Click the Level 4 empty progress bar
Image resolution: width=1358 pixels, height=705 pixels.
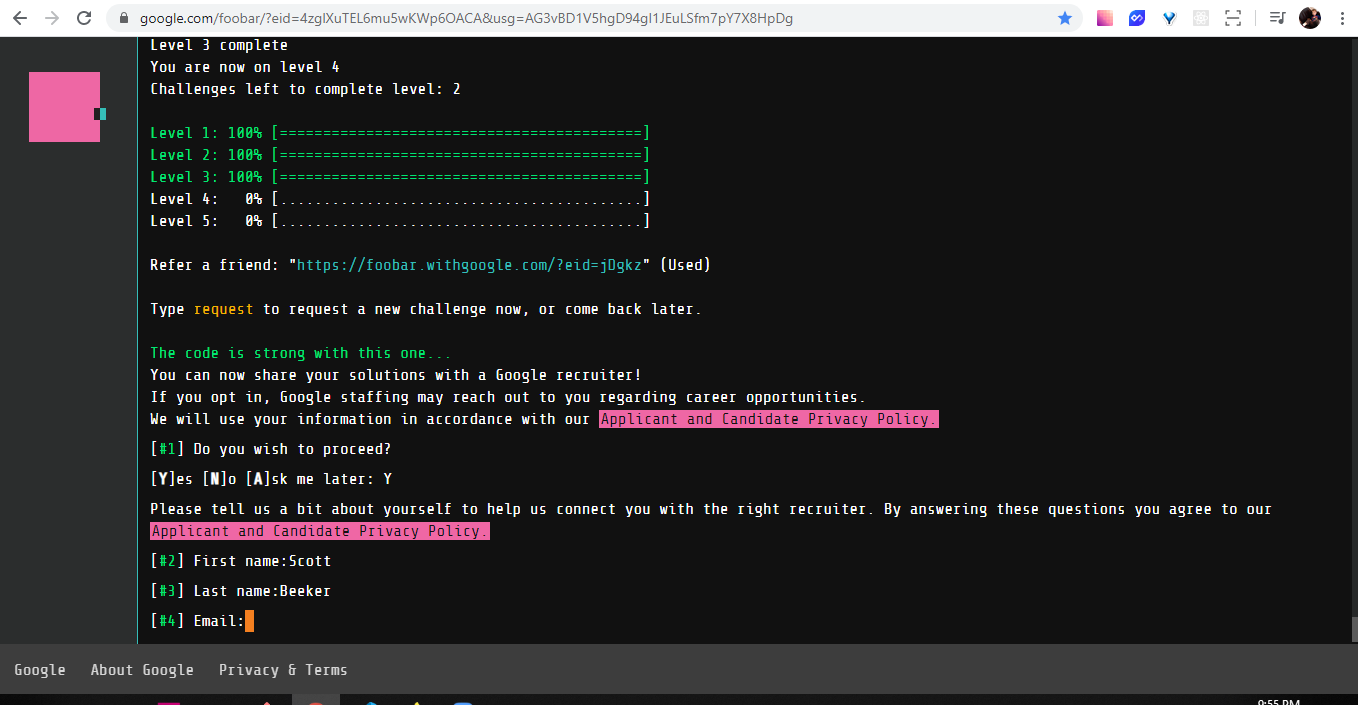tap(460, 199)
